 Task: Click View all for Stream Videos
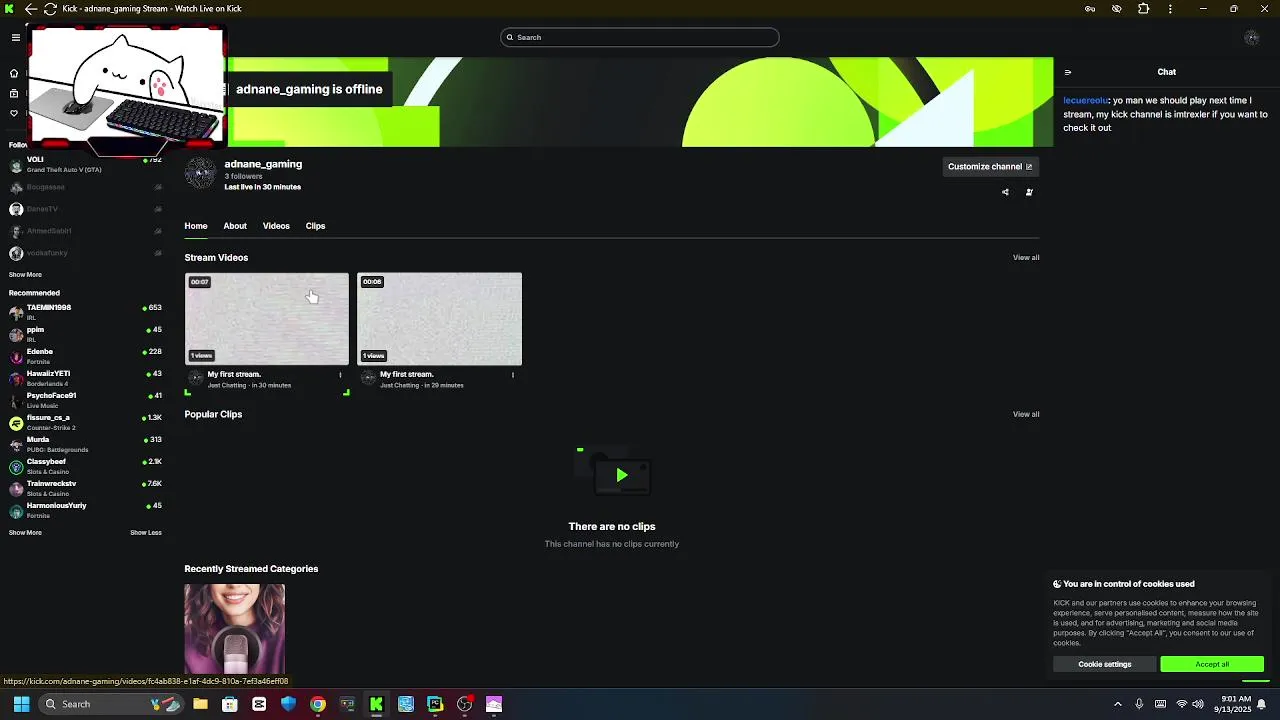pyautogui.click(x=1026, y=258)
